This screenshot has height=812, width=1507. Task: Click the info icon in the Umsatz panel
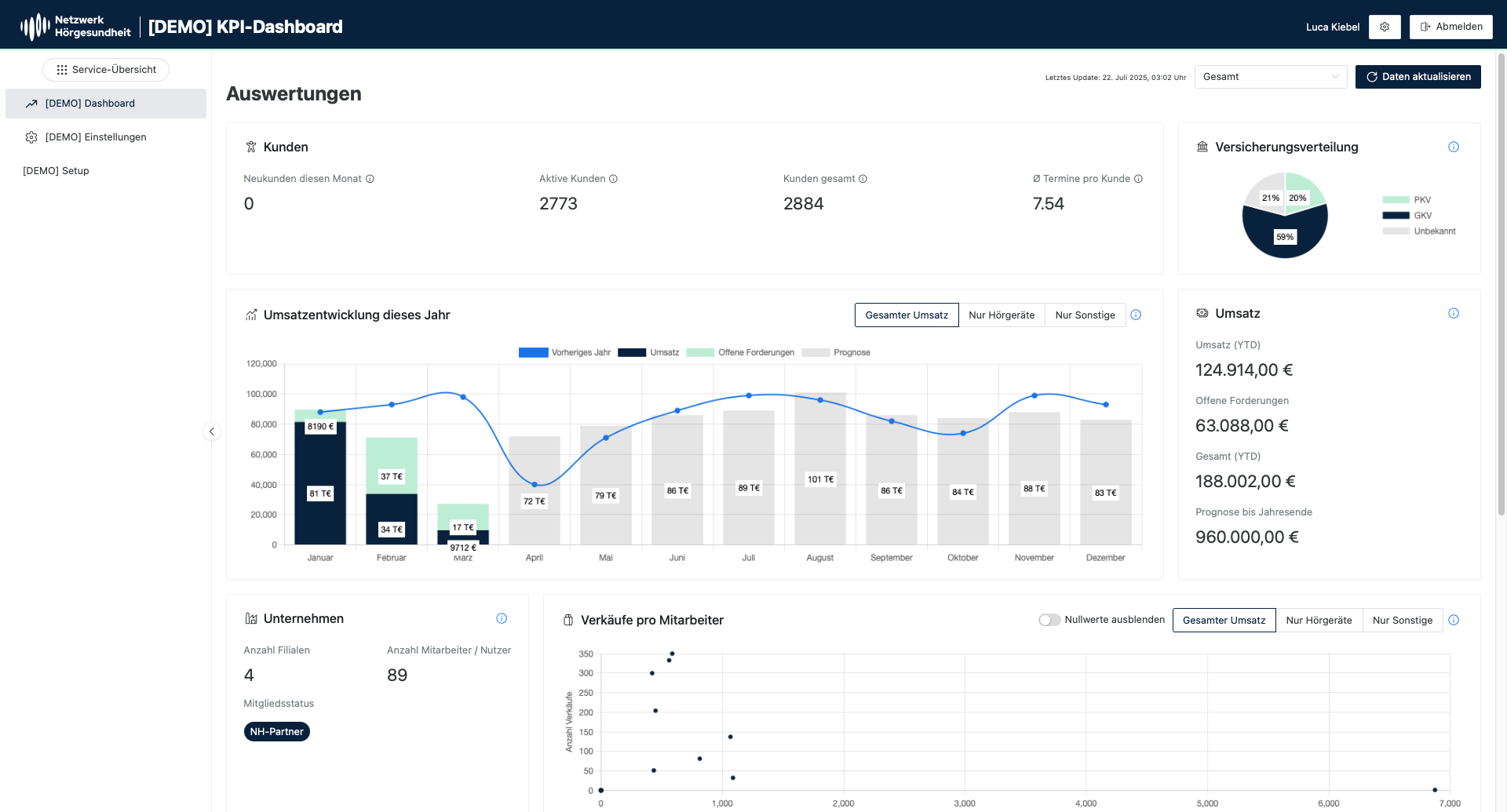pos(1454,313)
